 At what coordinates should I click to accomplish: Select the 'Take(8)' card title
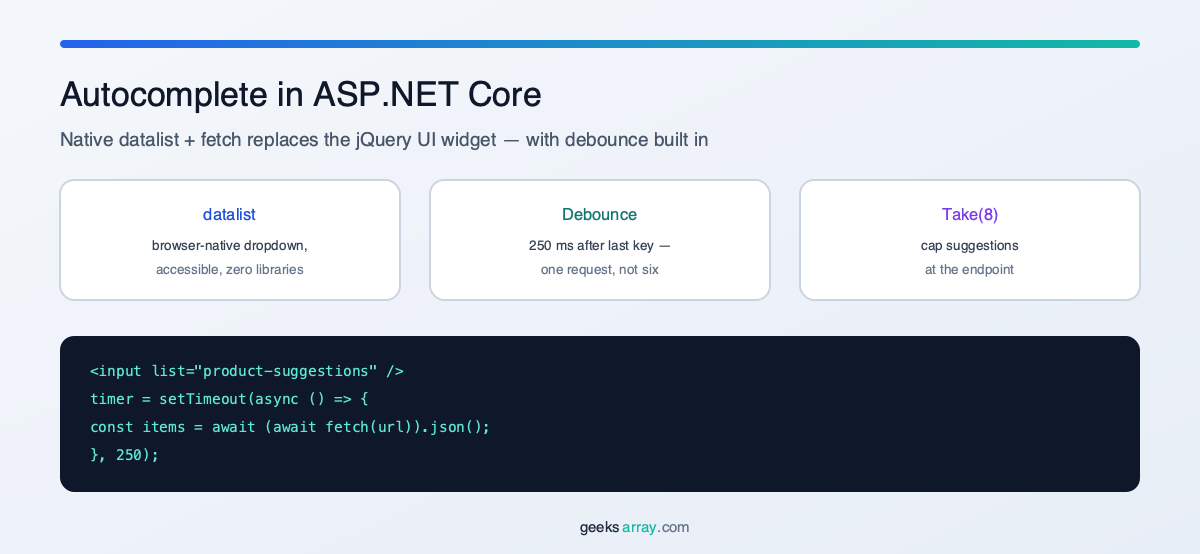[969, 214]
